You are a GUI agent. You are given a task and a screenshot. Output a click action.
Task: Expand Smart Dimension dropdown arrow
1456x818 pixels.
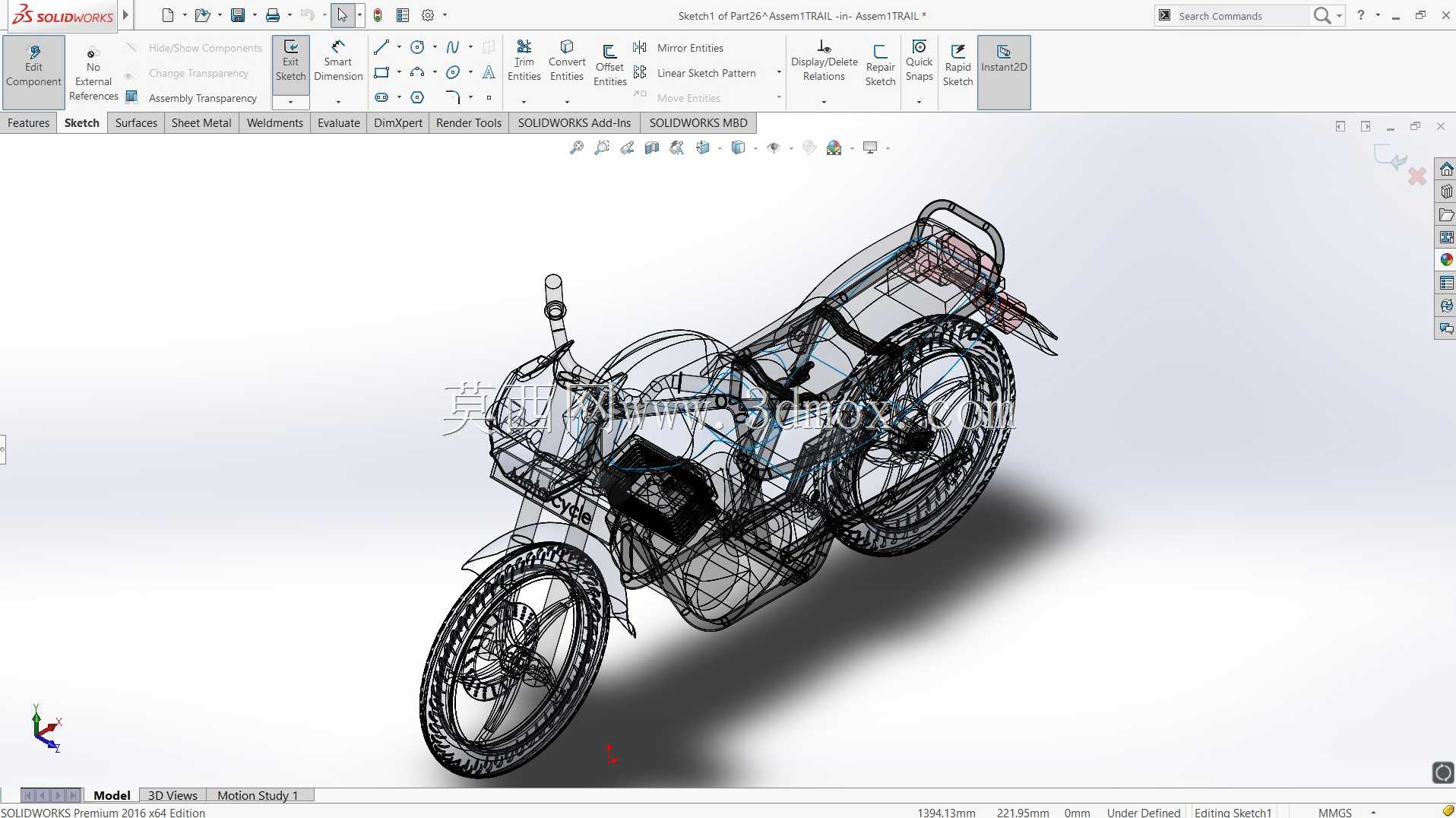click(338, 102)
